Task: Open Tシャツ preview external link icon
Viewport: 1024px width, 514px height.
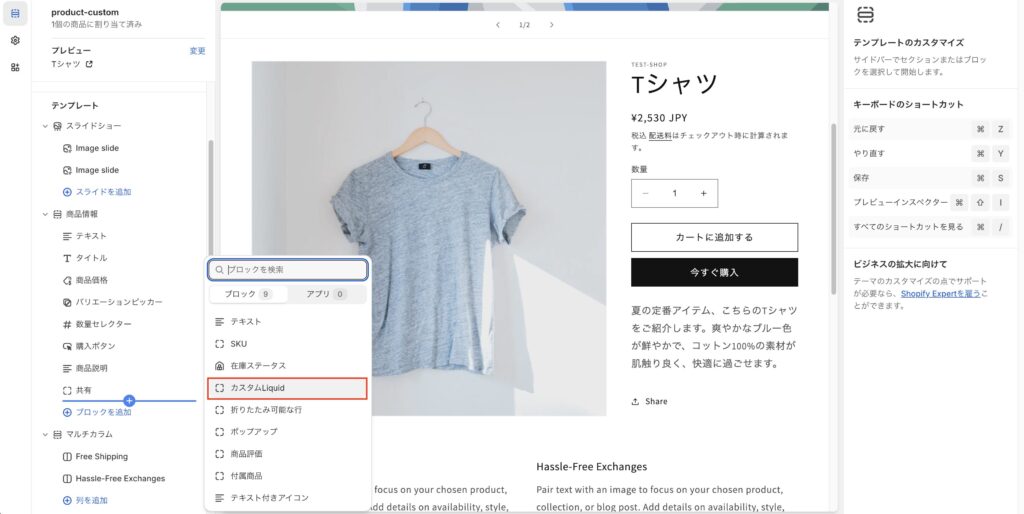Action: pos(89,64)
